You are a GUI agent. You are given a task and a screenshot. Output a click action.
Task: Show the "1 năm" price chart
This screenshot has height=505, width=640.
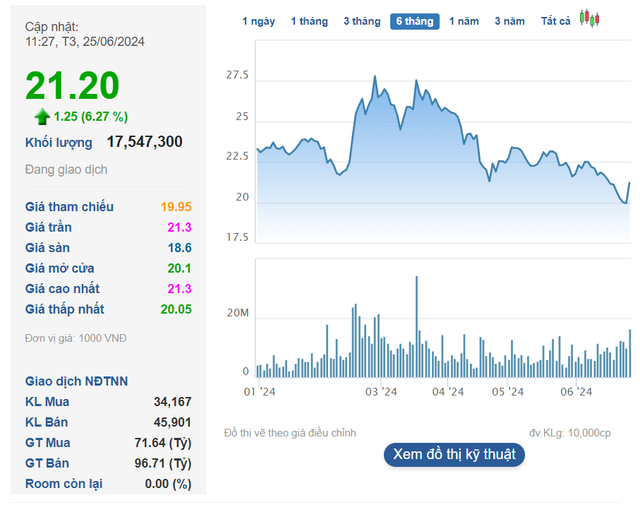pyautogui.click(x=464, y=21)
